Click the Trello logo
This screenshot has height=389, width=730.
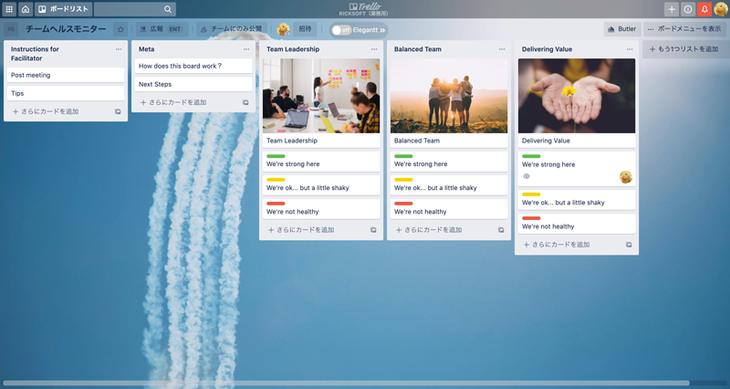point(365,7)
